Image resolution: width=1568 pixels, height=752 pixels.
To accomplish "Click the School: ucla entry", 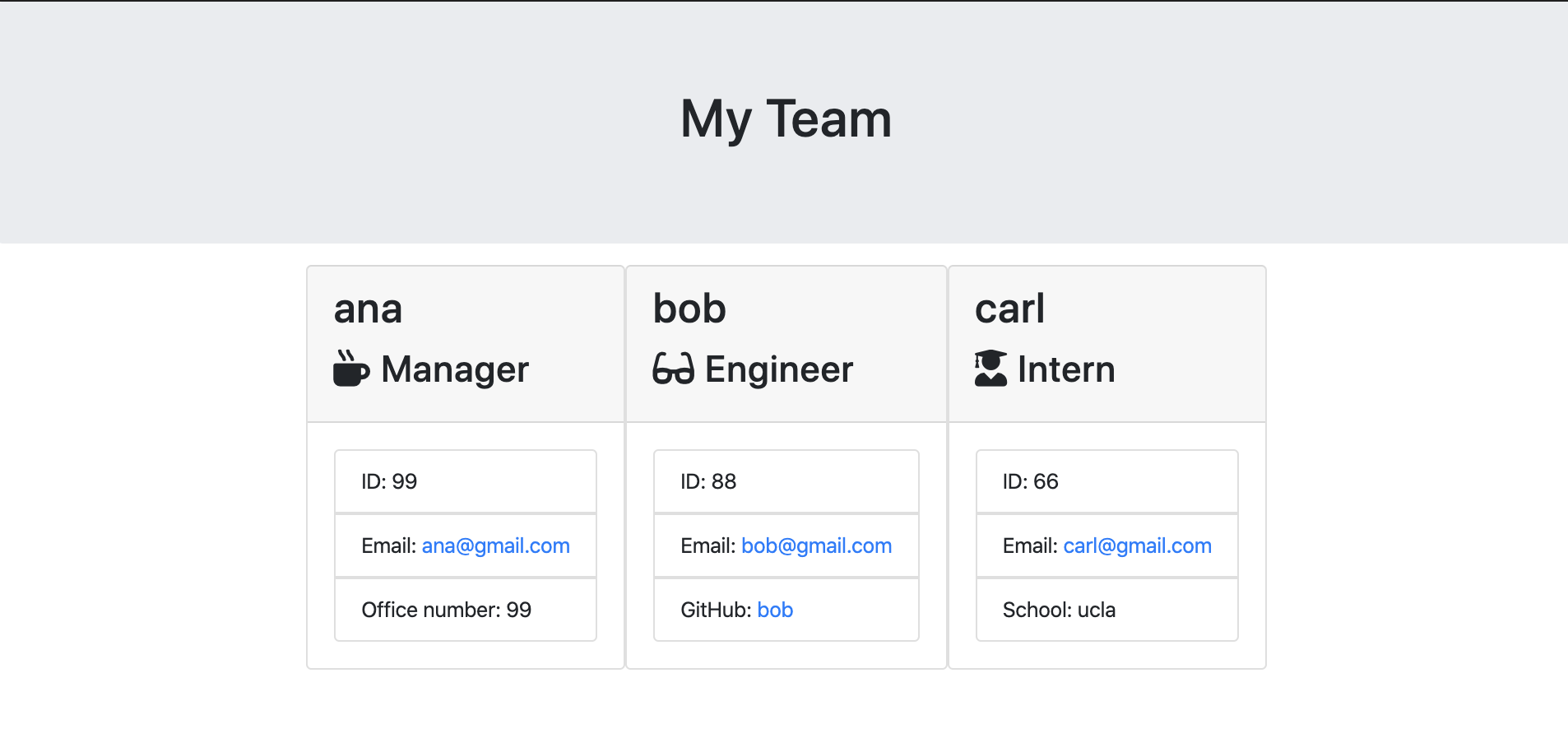I will click(x=1059, y=610).
